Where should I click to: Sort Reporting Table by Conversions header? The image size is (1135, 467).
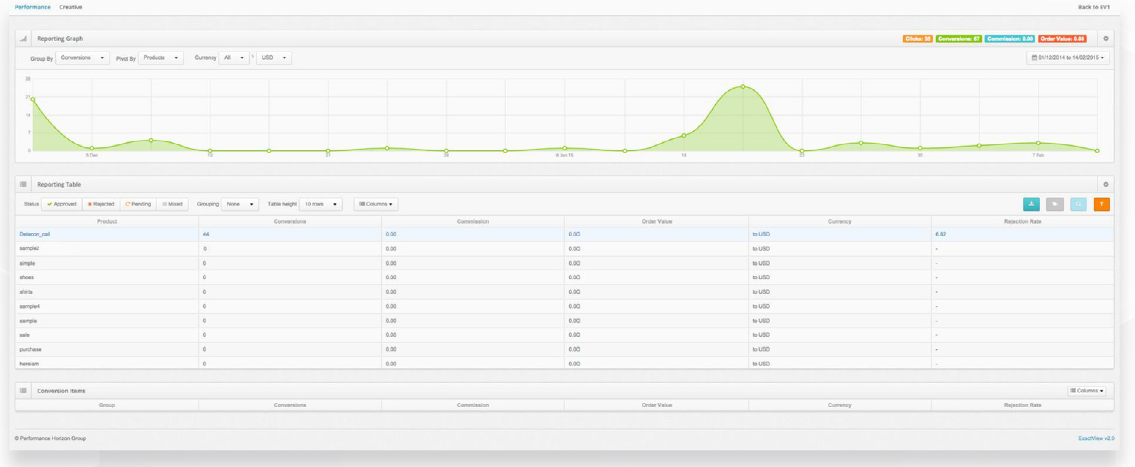pyautogui.click(x=290, y=221)
